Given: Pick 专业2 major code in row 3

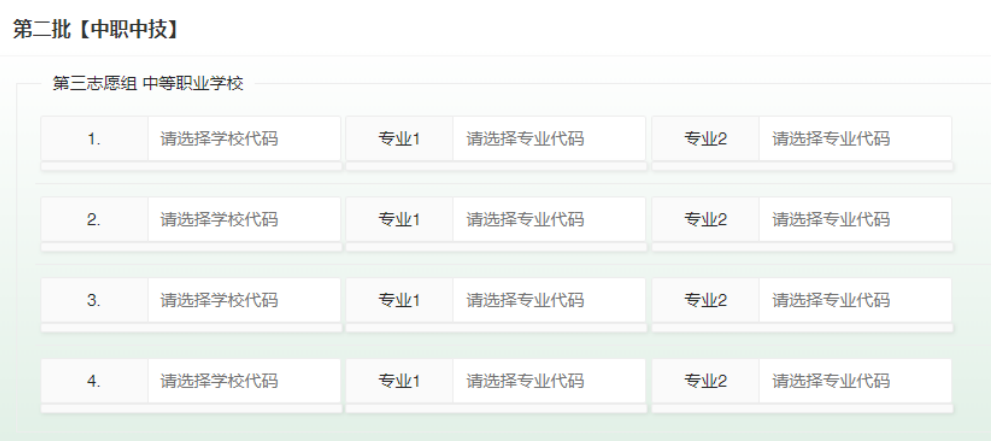Looking at the screenshot, I should [854, 300].
